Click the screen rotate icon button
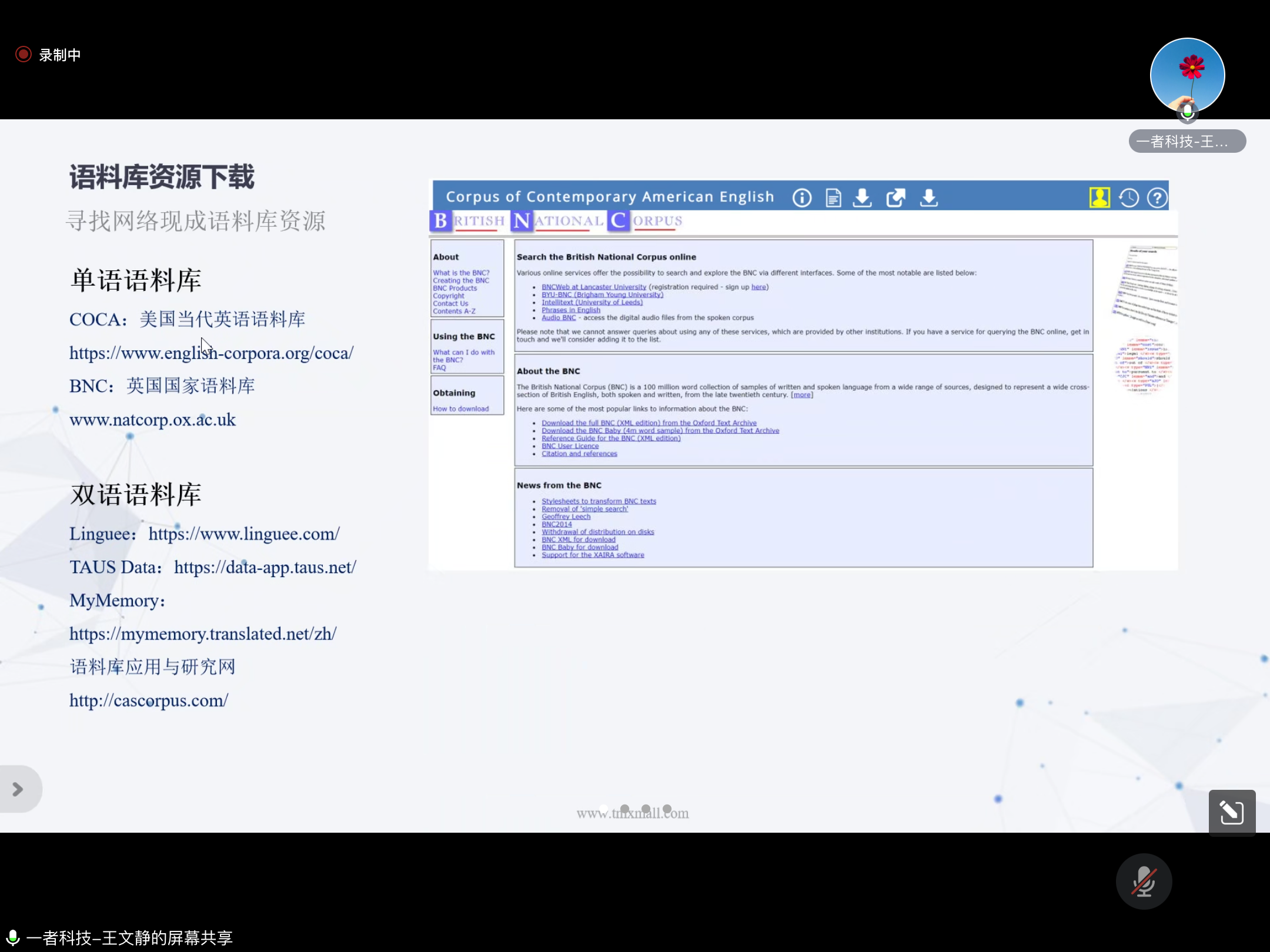The width and height of the screenshot is (1270, 952). [1232, 813]
